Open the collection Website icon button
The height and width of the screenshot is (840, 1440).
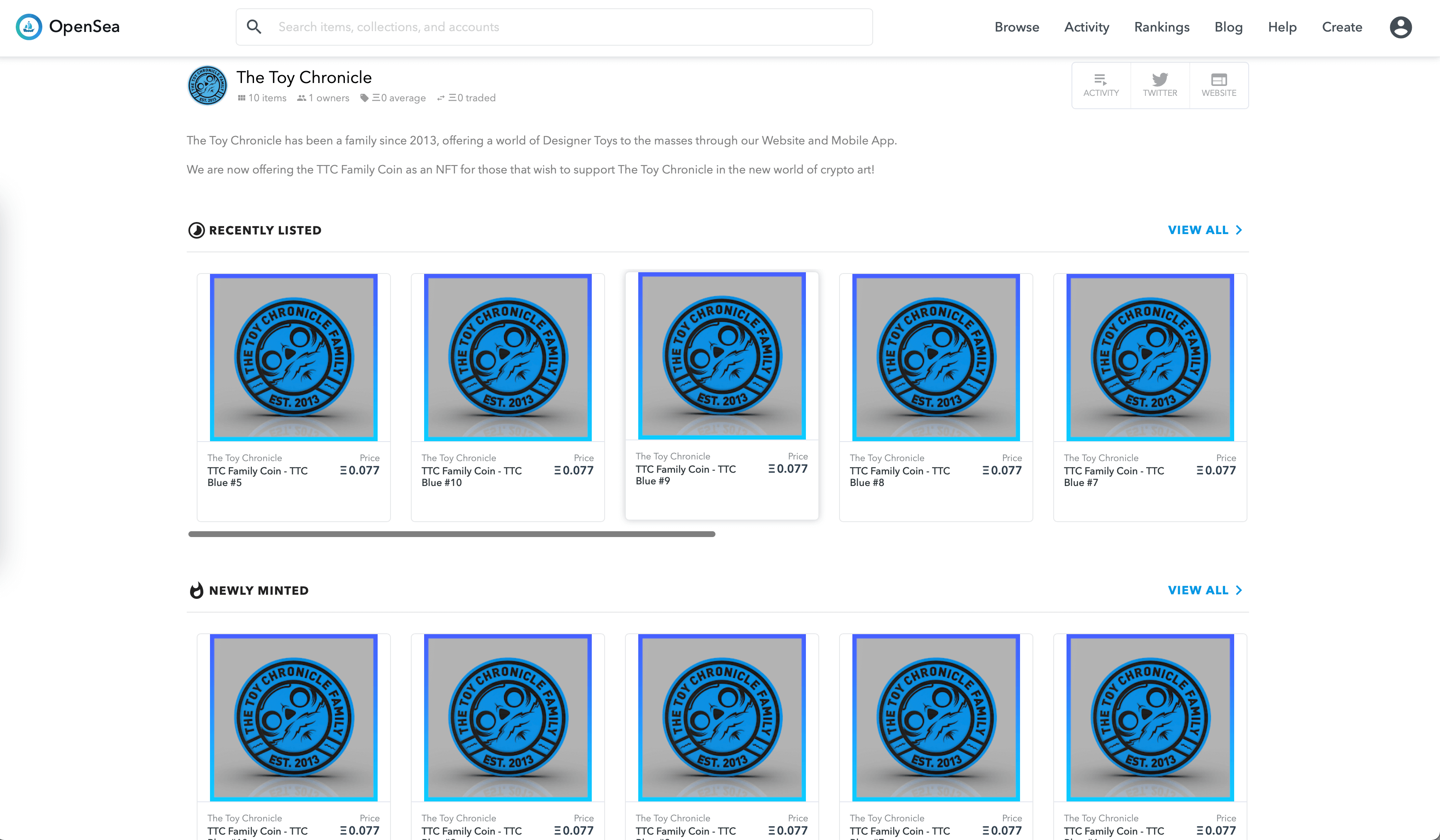[x=1219, y=85]
